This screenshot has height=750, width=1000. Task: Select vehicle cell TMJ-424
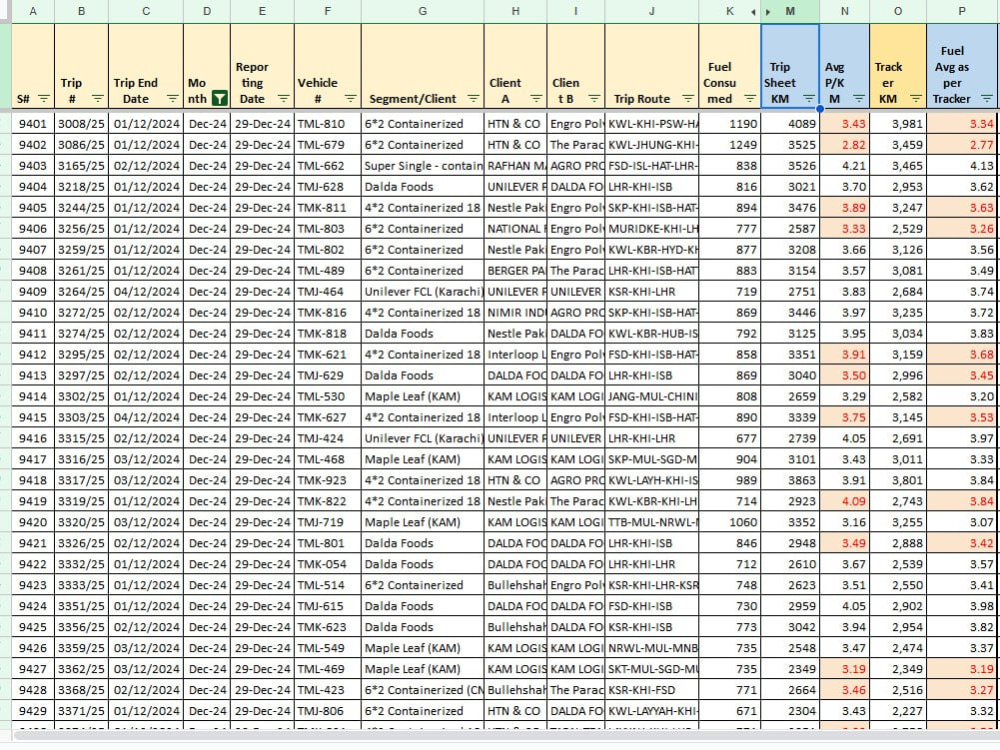coord(328,439)
